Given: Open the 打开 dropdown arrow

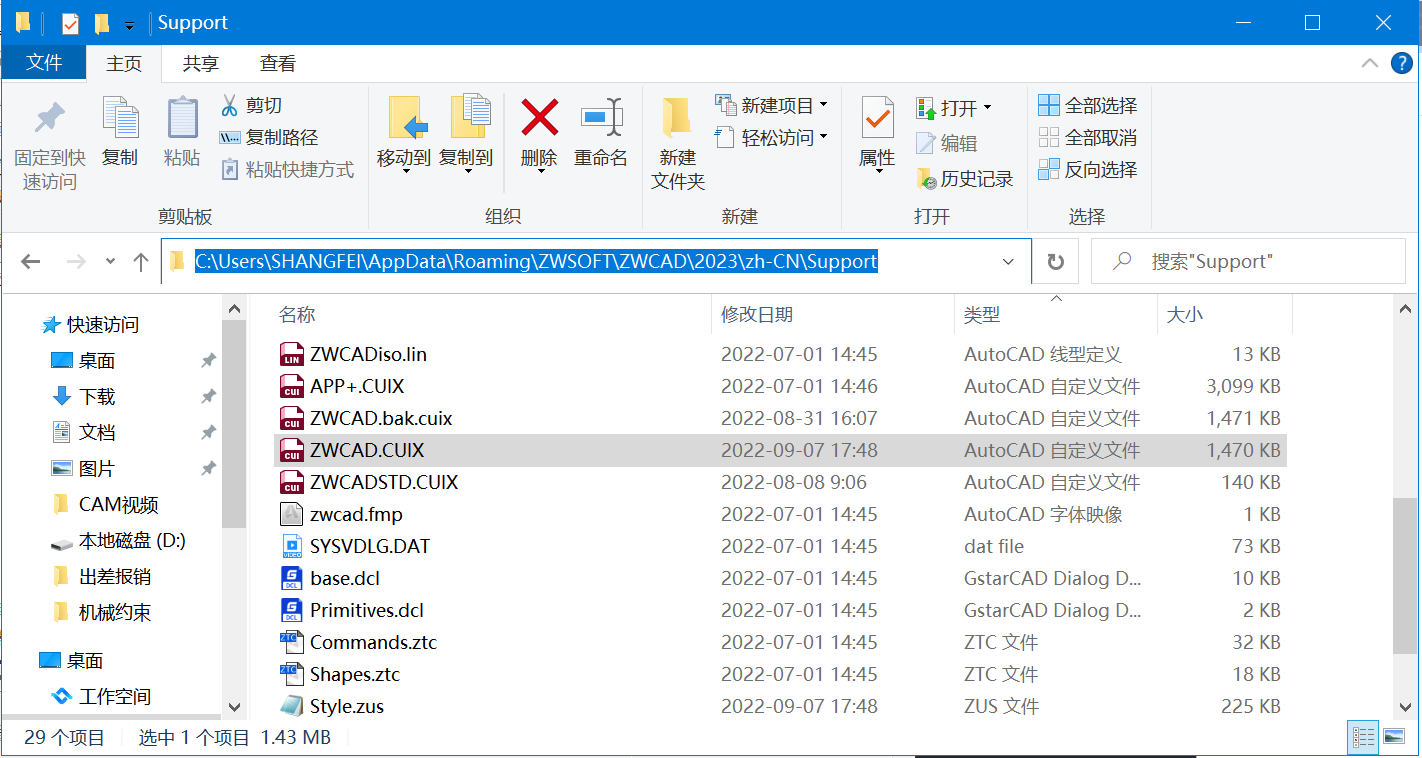Looking at the screenshot, I should [x=987, y=107].
